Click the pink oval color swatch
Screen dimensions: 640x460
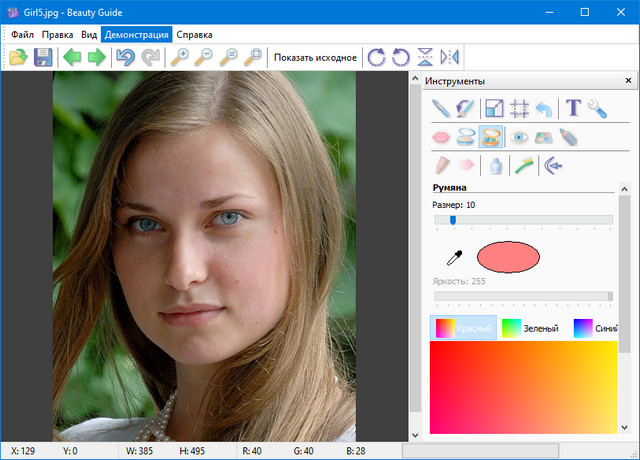[x=508, y=257]
